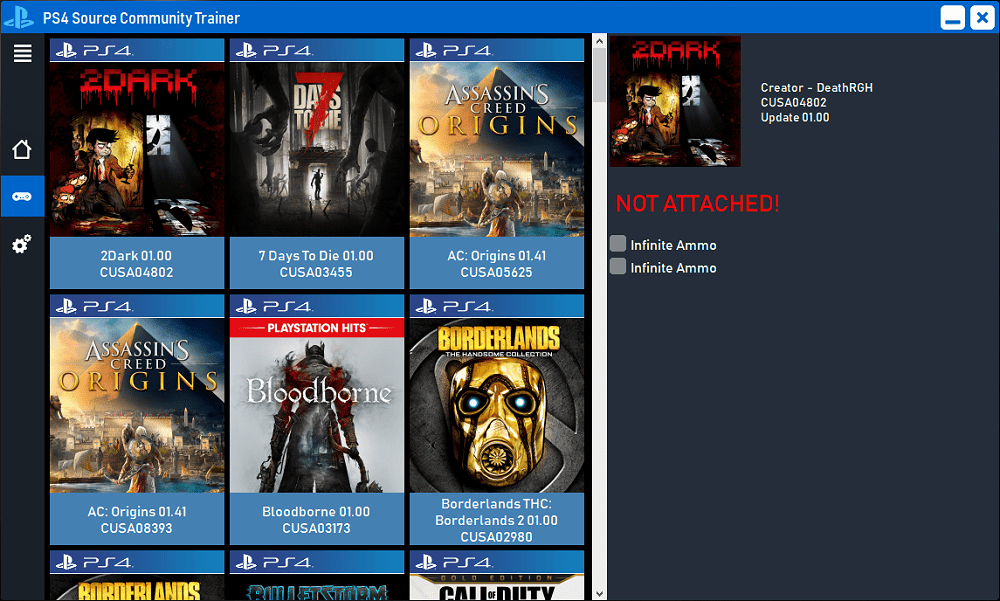Click the "Update 01.00" text in details
This screenshot has height=601, width=1000.
click(x=795, y=117)
